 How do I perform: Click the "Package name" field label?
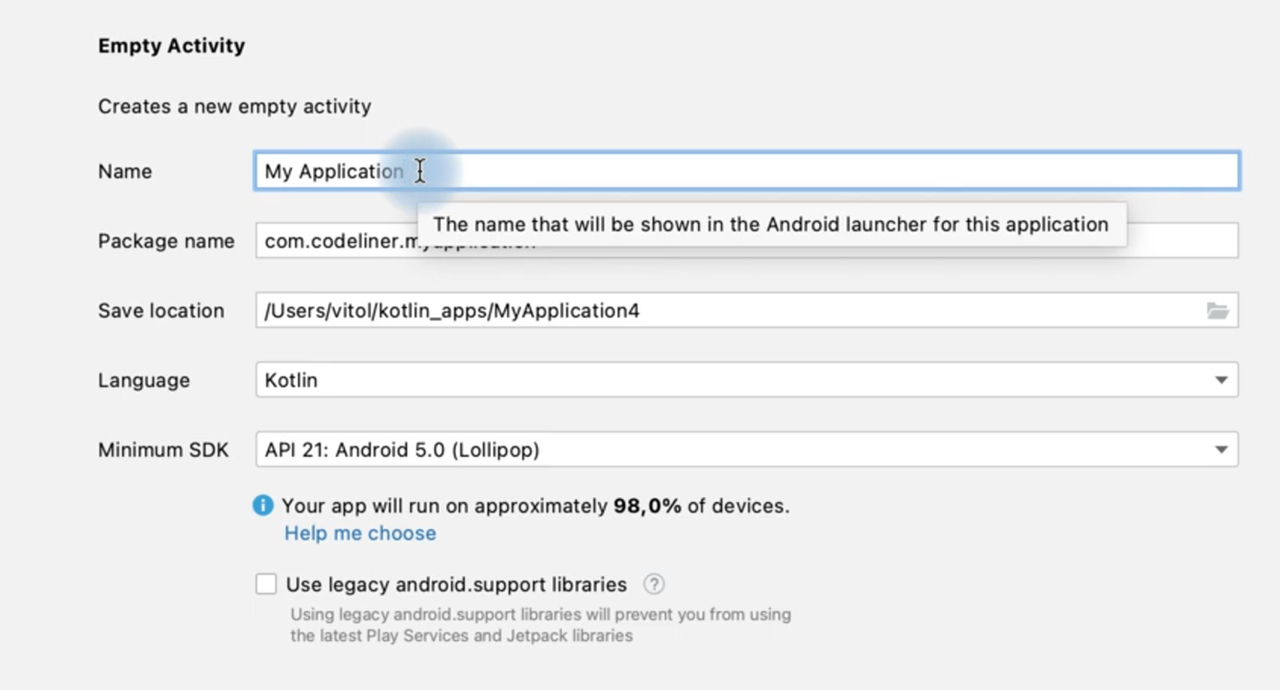[x=166, y=241]
